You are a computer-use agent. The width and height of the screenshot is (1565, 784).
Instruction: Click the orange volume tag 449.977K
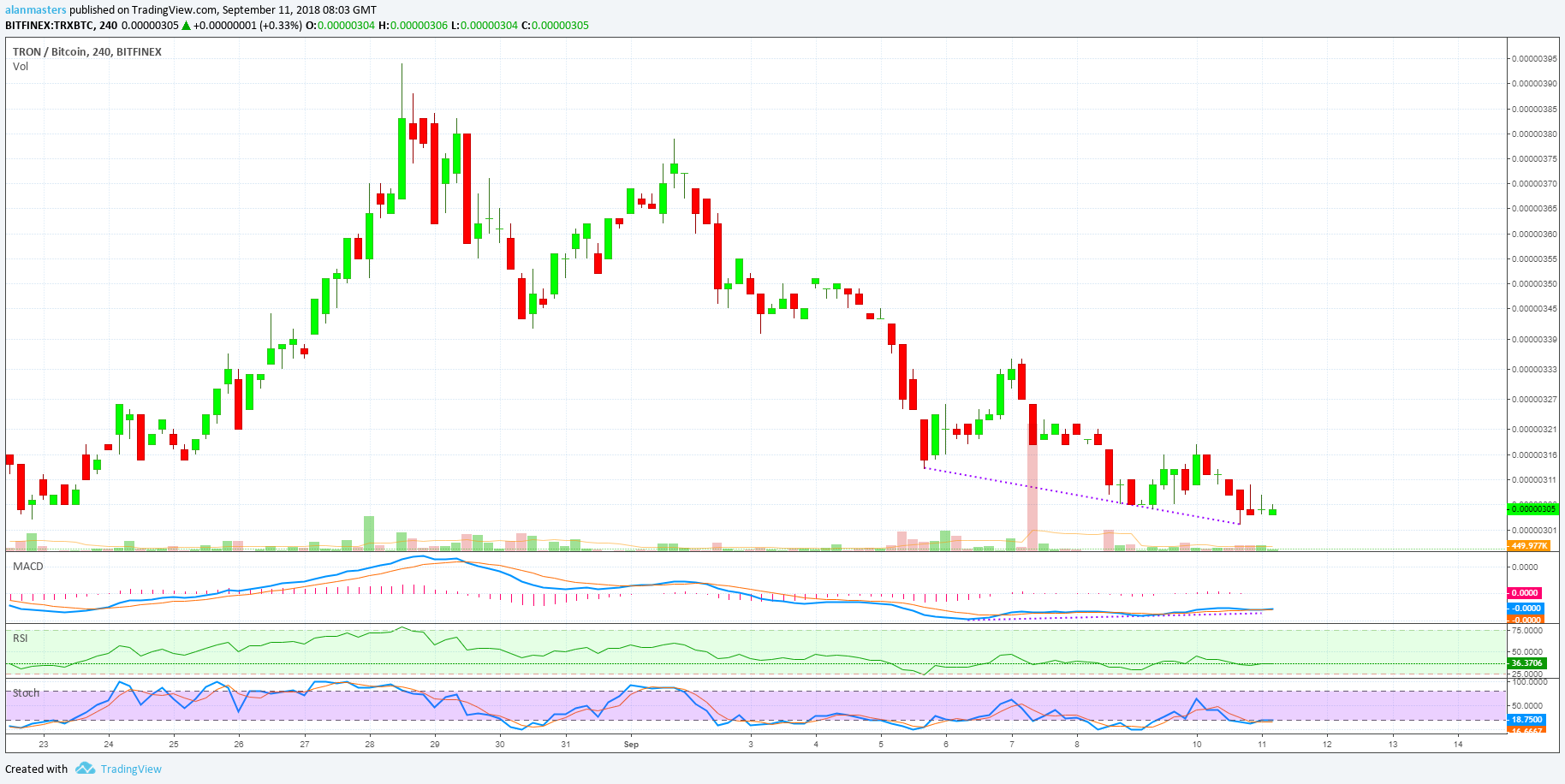1528,545
